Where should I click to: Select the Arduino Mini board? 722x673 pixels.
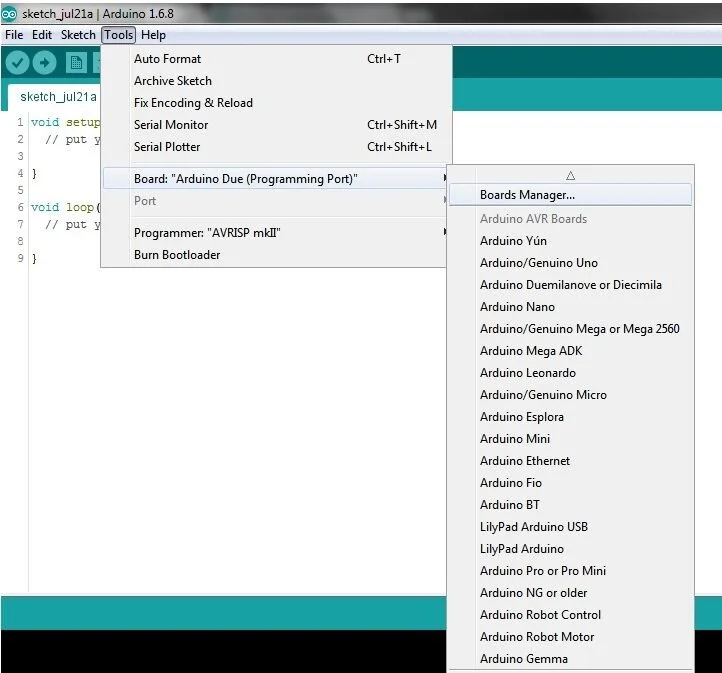(570, 439)
